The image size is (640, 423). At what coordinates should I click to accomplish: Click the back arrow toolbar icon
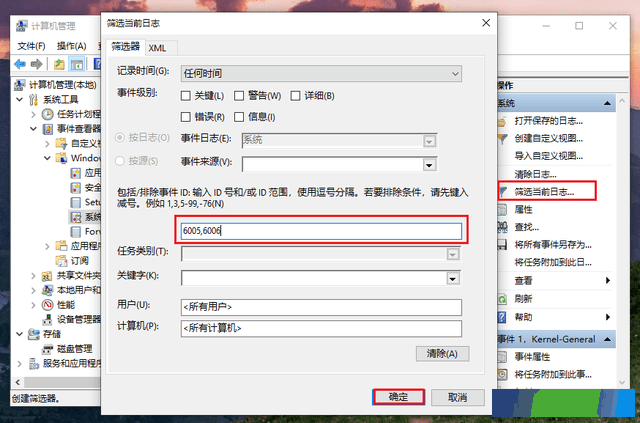pos(20,64)
